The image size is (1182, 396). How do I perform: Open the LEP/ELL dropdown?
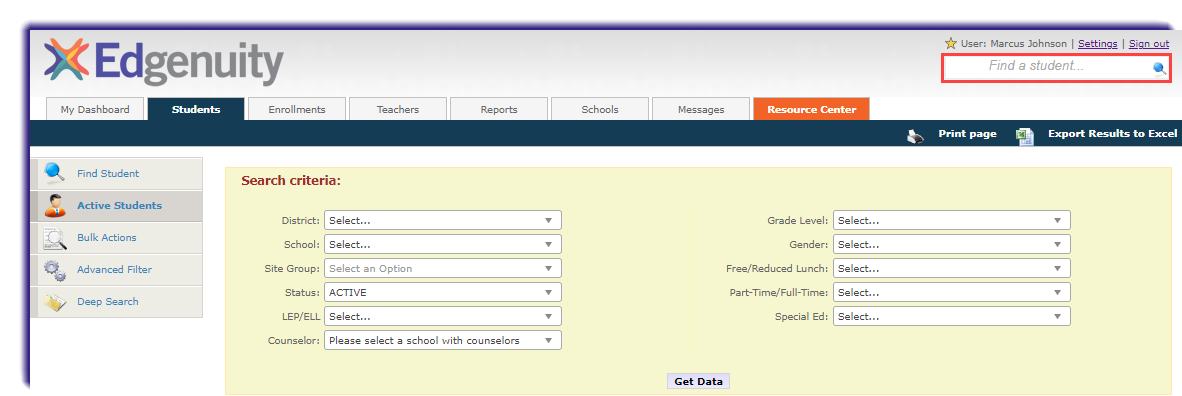click(442, 316)
